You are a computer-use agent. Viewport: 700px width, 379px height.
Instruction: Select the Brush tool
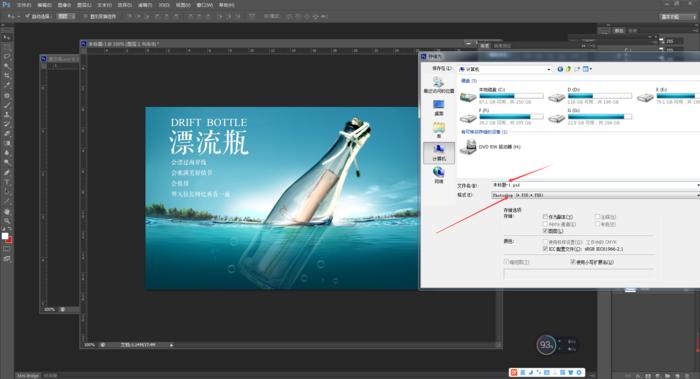pyautogui.click(x=7, y=105)
